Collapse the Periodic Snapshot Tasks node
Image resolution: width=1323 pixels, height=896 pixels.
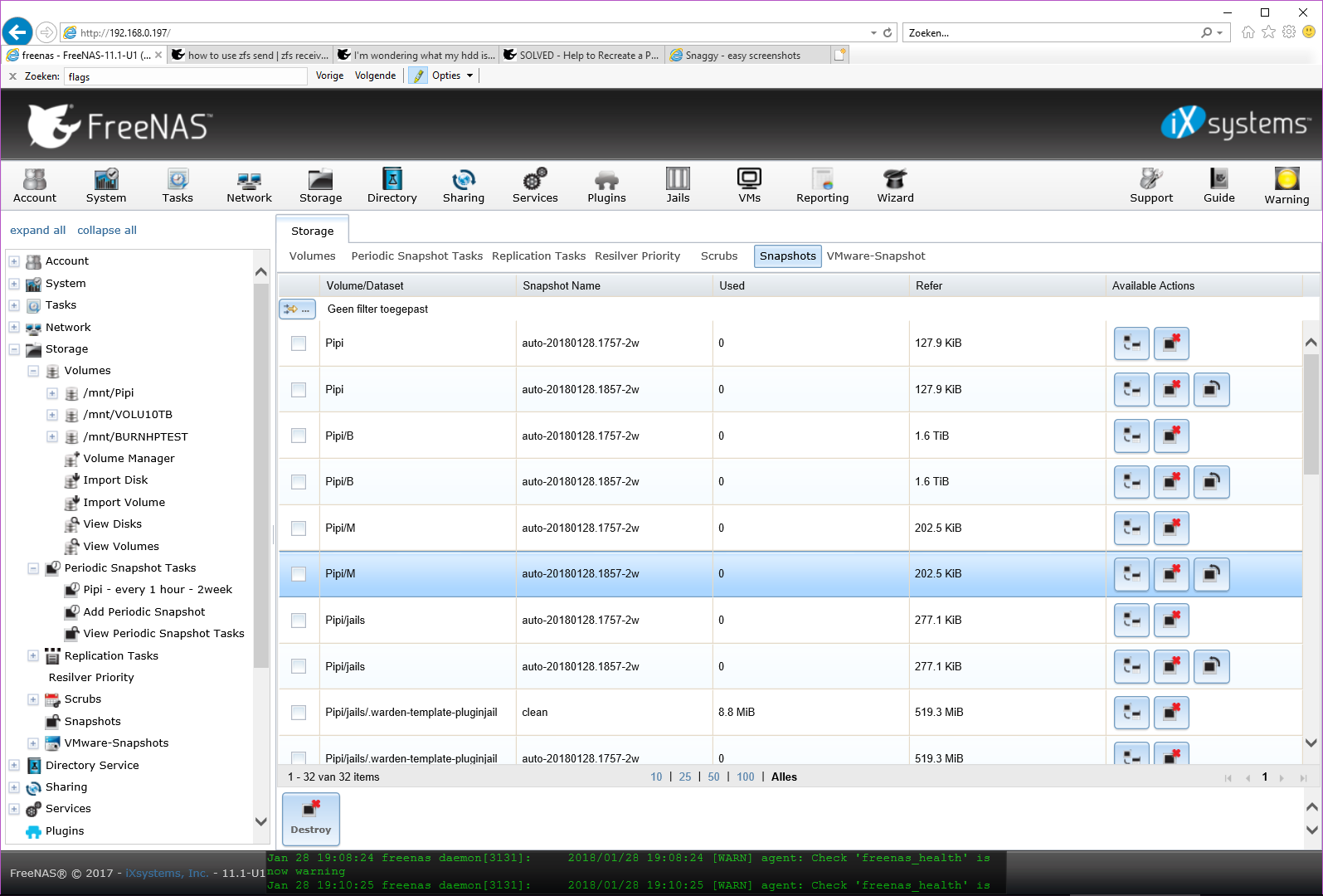pyautogui.click(x=33, y=568)
